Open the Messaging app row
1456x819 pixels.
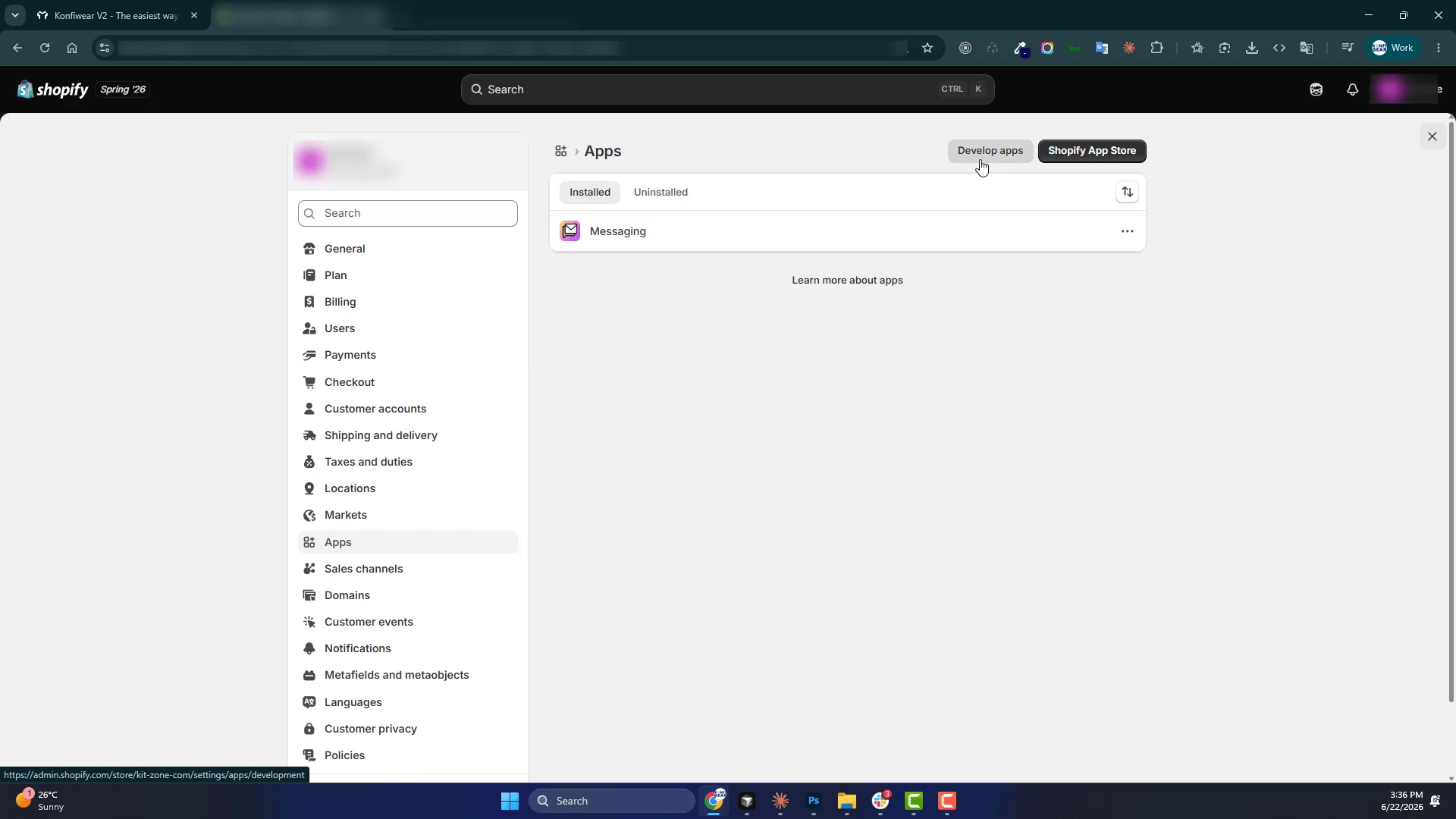pos(847,231)
